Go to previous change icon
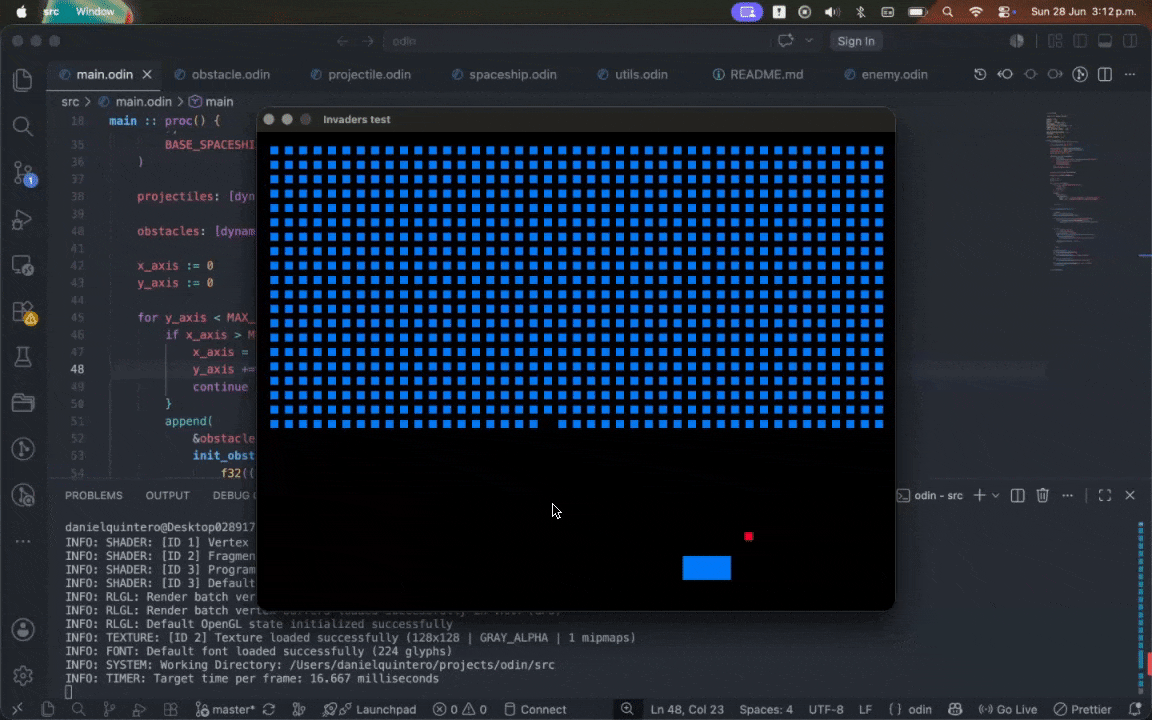The image size is (1152, 720). tap(1005, 74)
